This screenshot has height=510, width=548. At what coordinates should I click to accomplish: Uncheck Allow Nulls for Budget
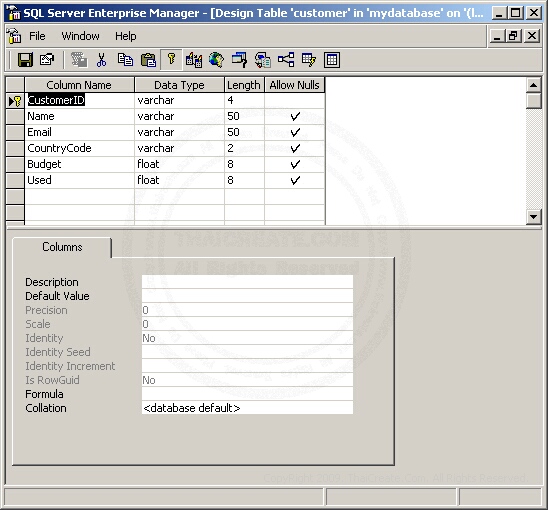point(295,164)
